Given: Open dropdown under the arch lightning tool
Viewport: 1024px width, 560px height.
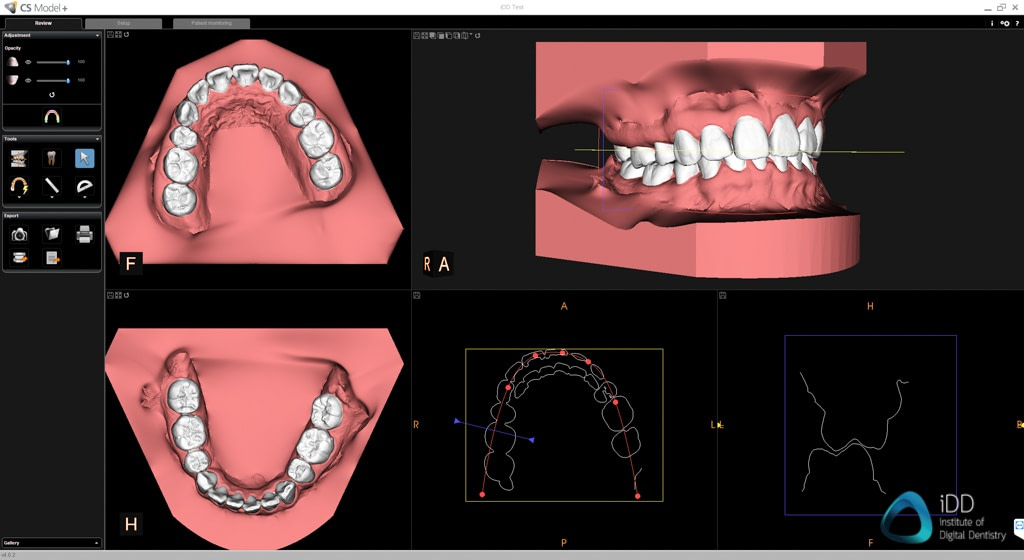Looking at the screenshot, I should [x=19, y=196].
